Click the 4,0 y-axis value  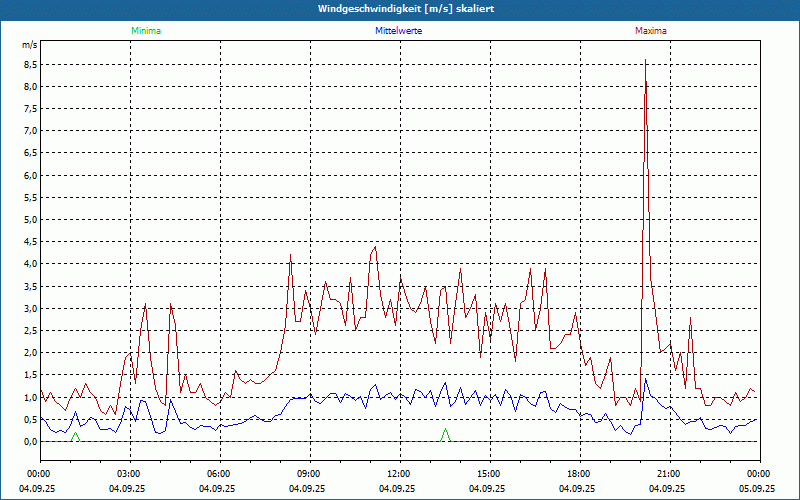point(30,264)
